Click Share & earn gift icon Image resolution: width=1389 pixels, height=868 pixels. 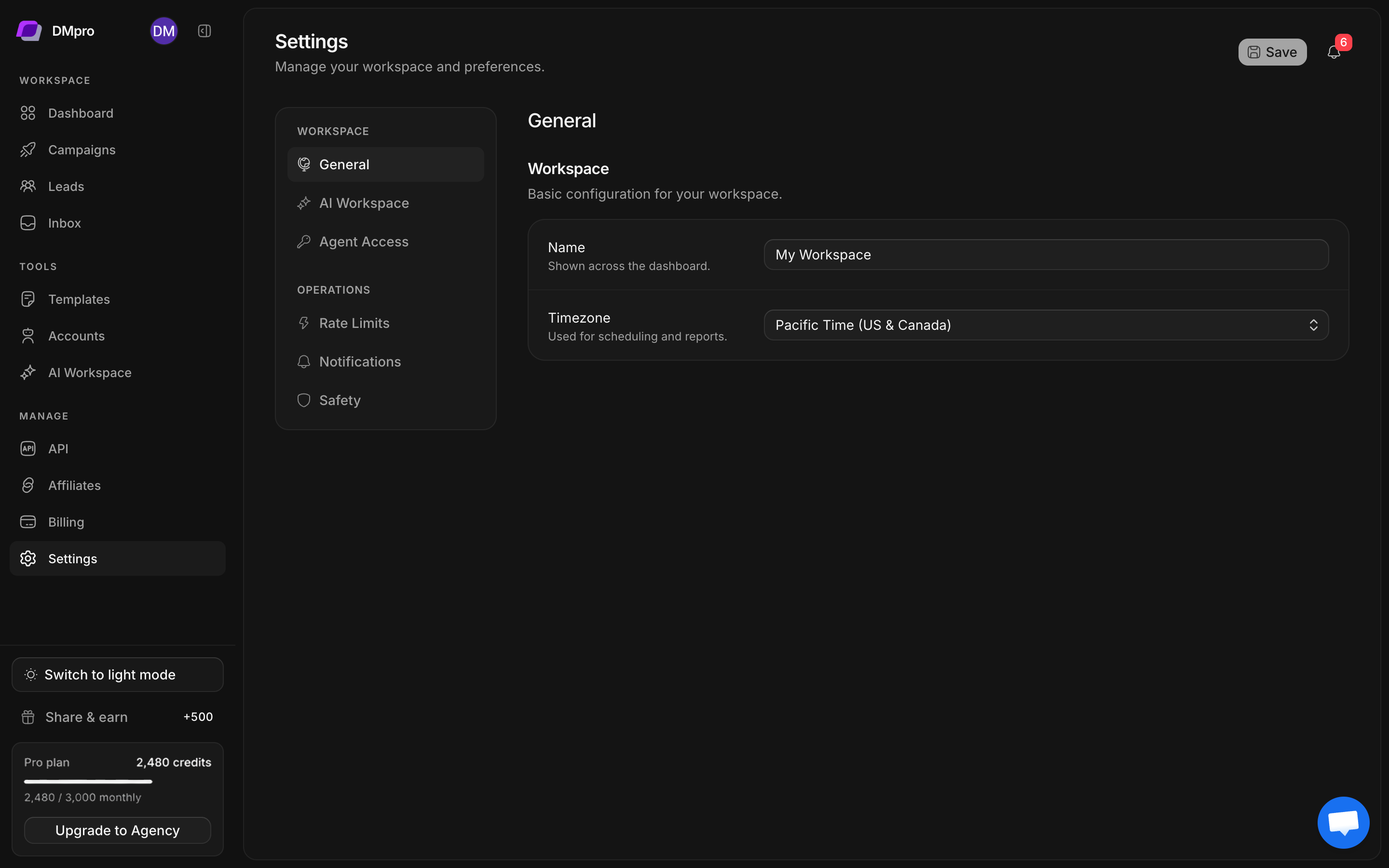point(28,717)
